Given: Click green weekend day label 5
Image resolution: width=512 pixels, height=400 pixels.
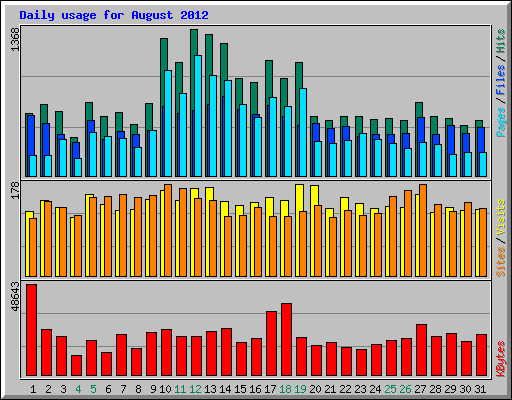Looking at the screenshot, I should pyautogui.click(x=93, y=389).
